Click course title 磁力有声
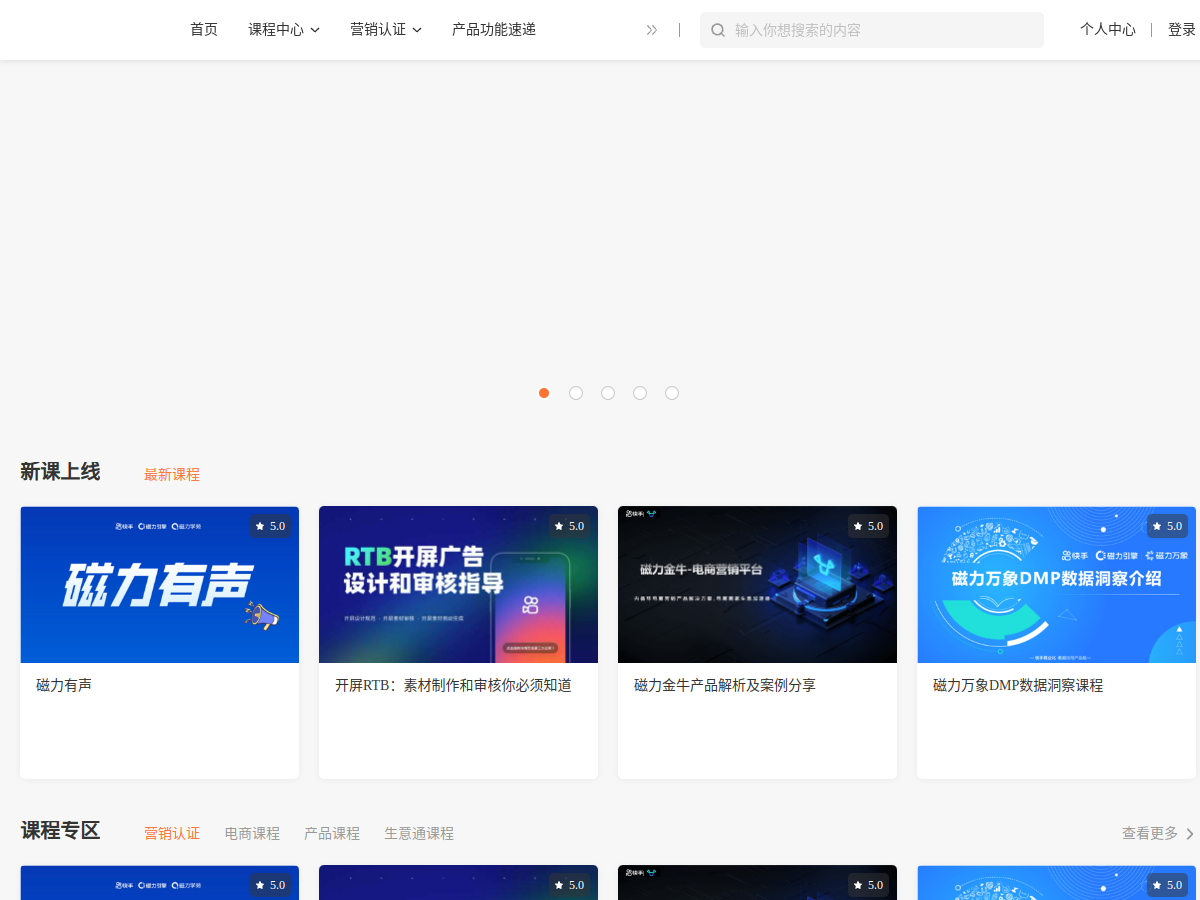 [64, 686]
